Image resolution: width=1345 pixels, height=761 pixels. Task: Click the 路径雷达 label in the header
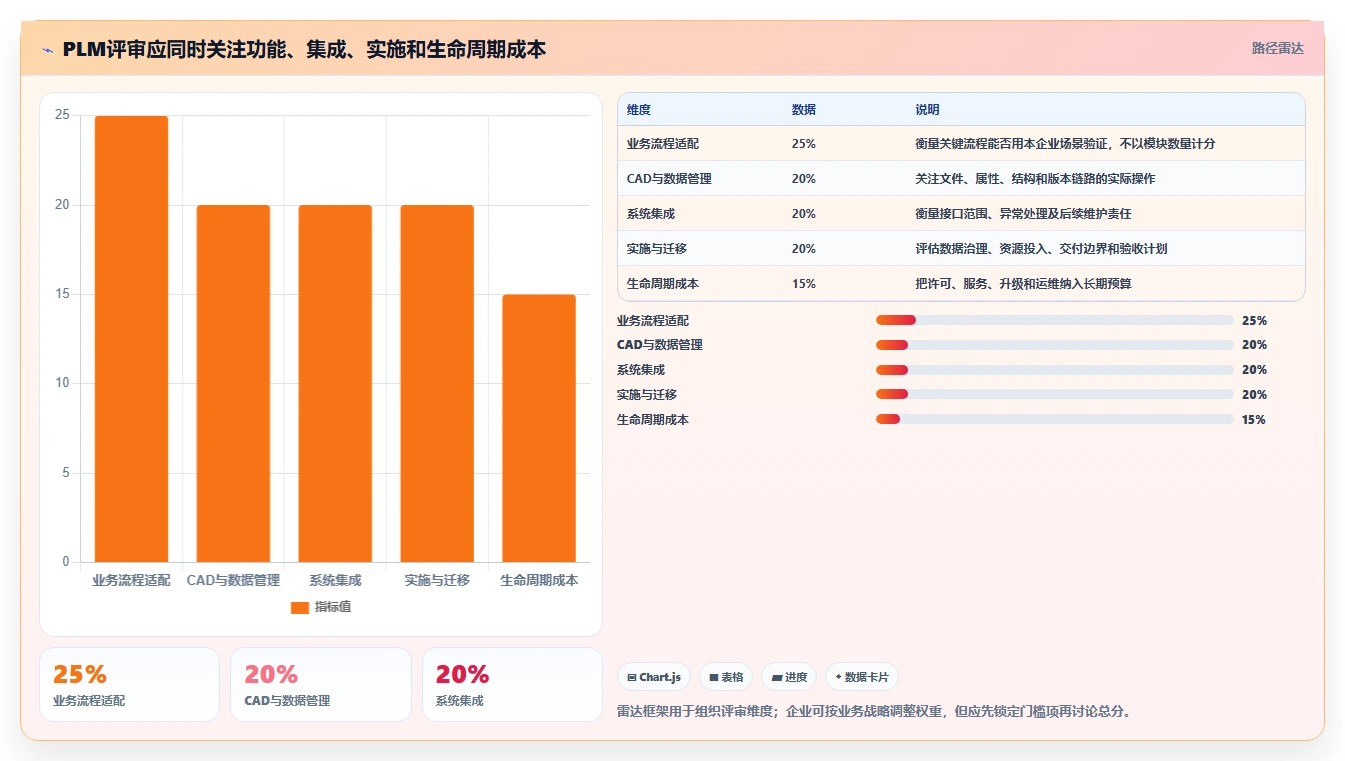pos(1278,48)
